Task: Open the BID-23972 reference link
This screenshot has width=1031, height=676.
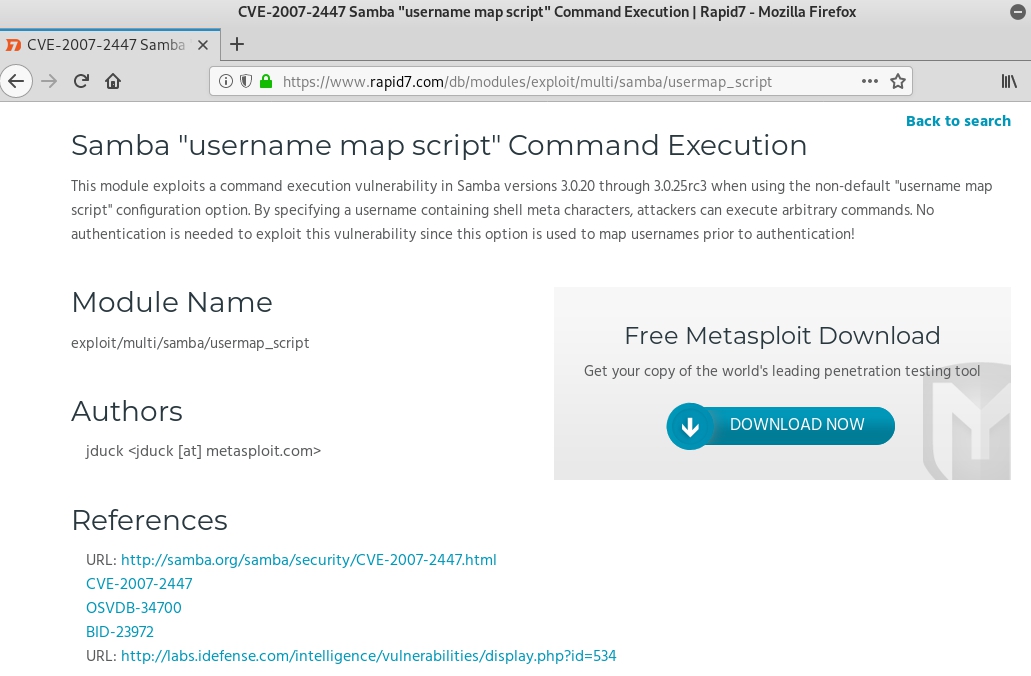Action: [120, 632]
